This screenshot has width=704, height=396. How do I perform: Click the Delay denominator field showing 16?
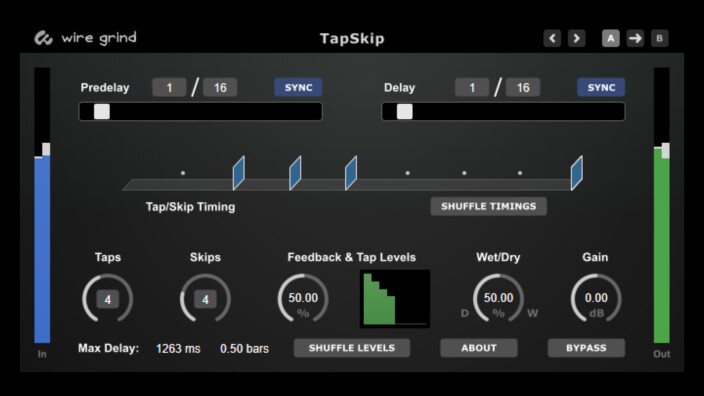pyautogui.click(x=523, y=88)
